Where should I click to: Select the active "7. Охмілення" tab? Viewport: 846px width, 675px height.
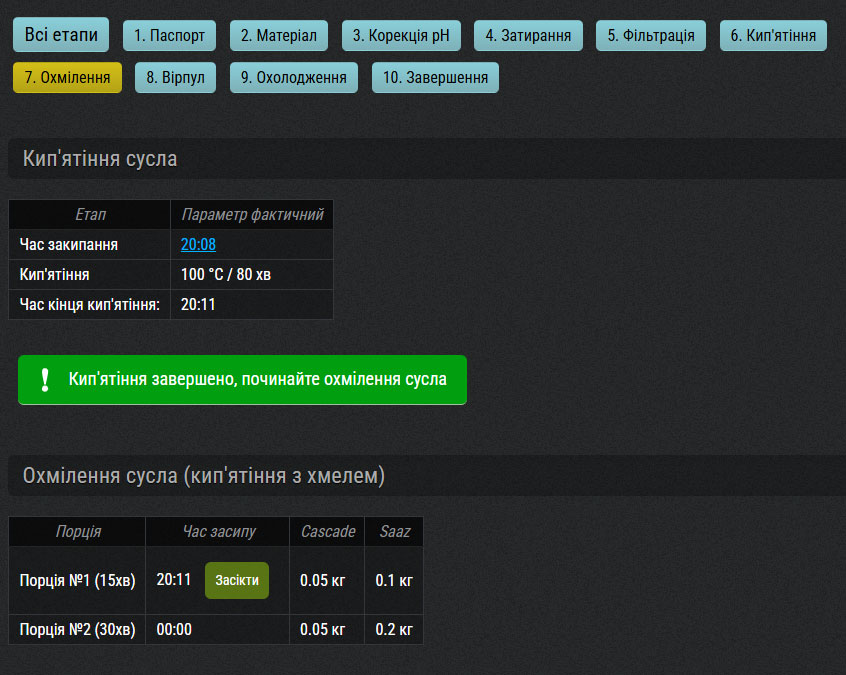(67, 77)
